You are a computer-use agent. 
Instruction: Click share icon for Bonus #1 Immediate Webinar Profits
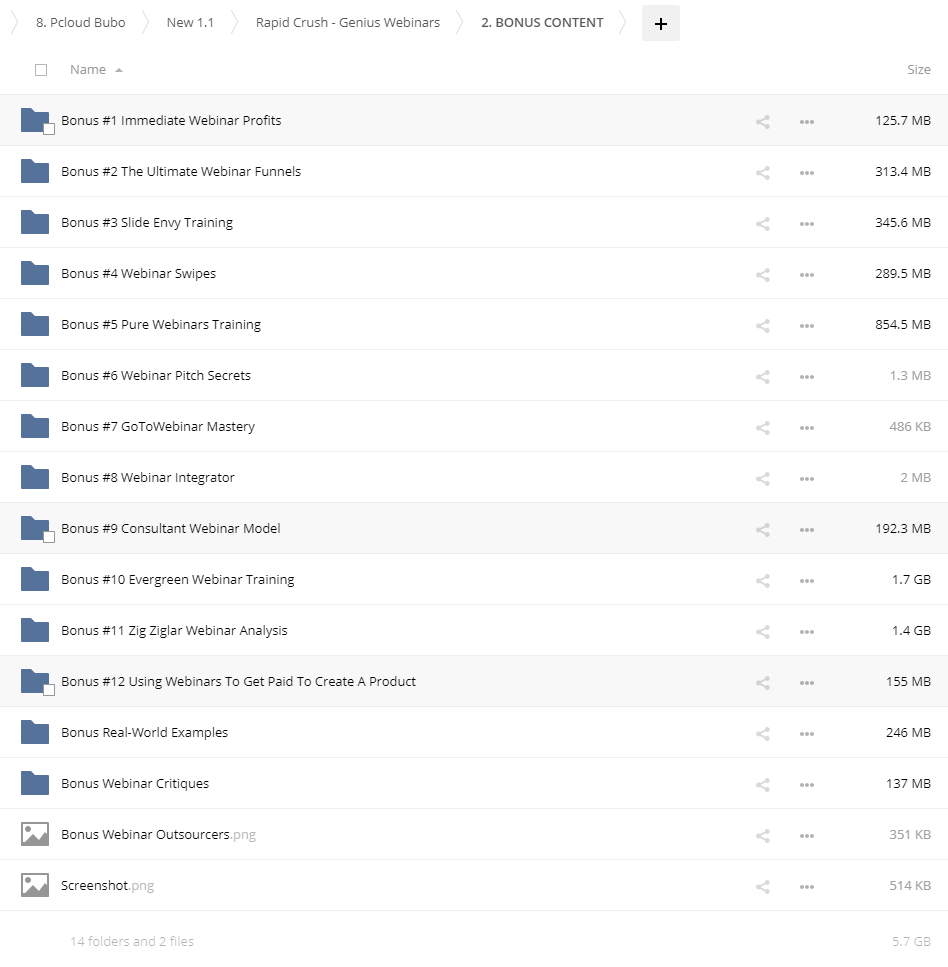762,122
